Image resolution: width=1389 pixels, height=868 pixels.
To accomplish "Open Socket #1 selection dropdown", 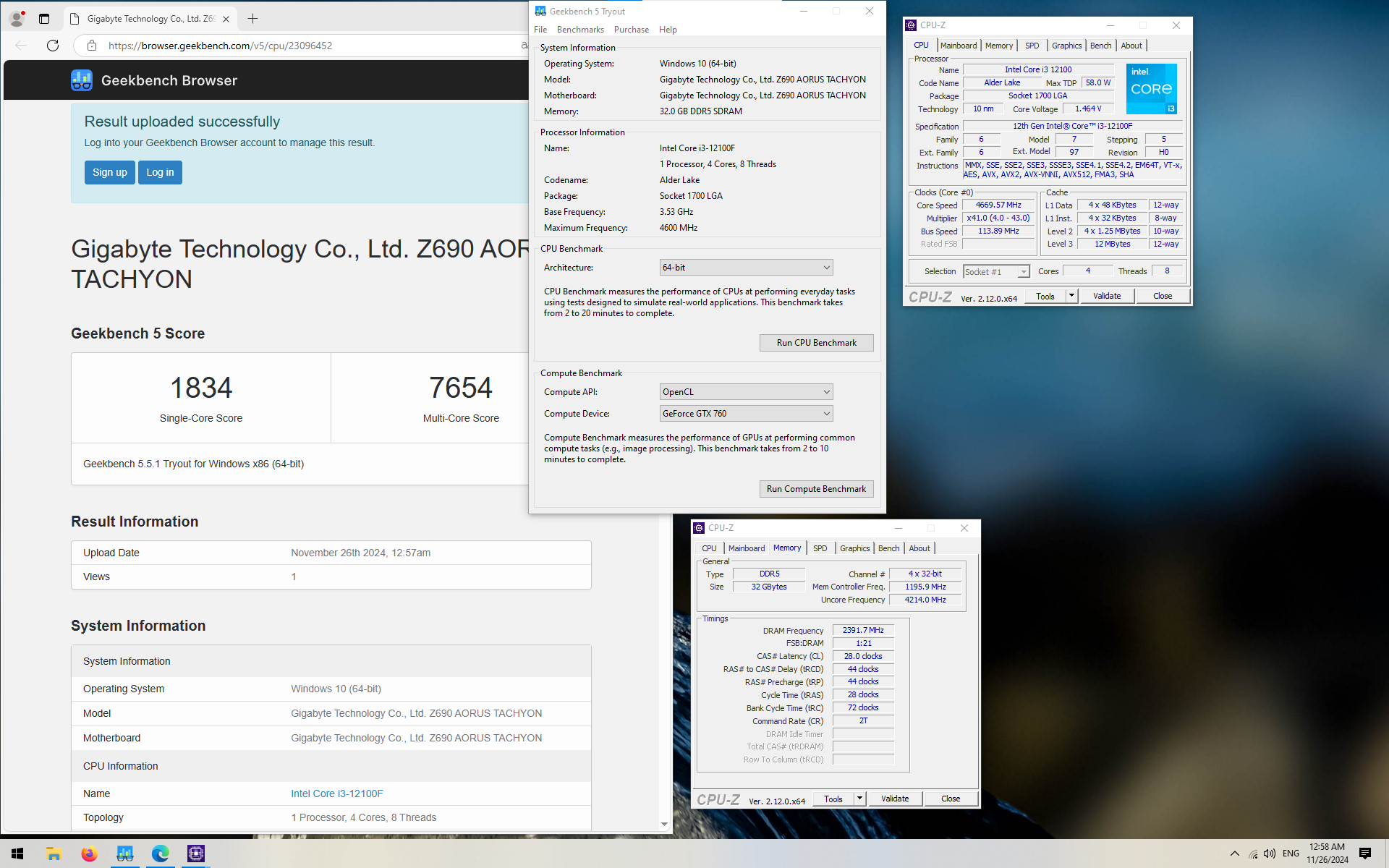I will coord(996,271).
